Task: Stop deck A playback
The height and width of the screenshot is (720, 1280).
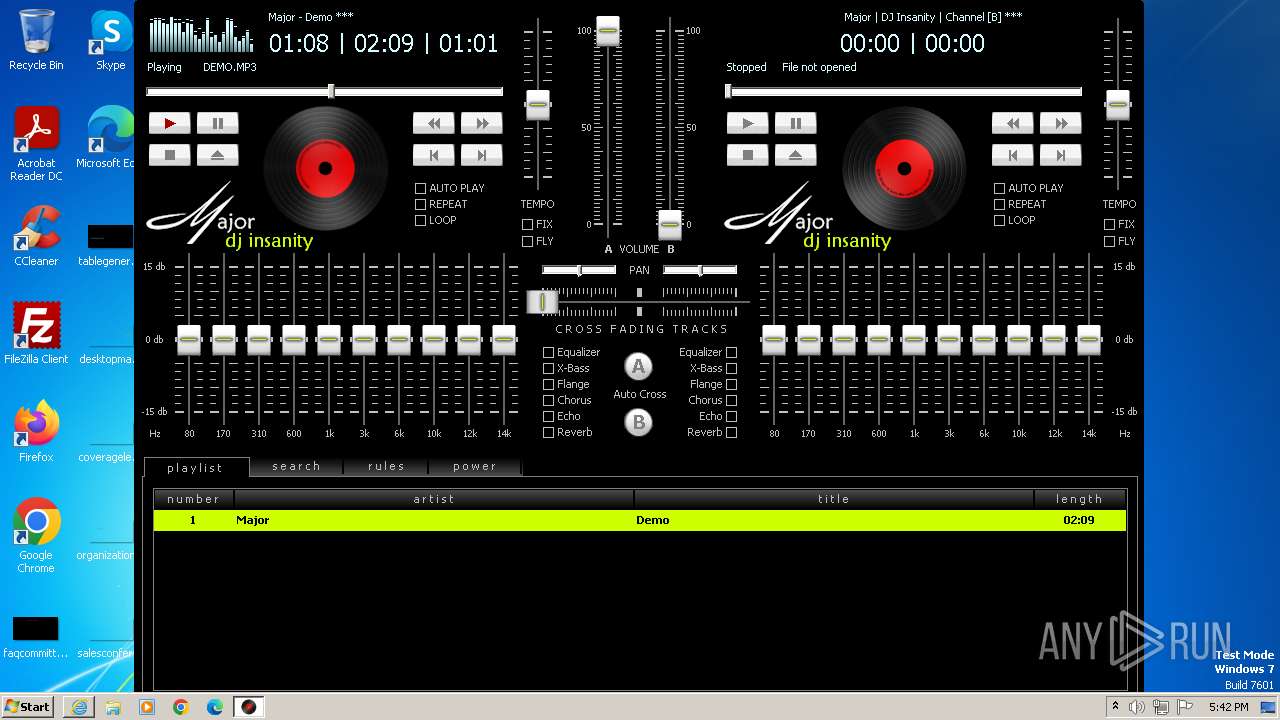Action: point(170,155)
